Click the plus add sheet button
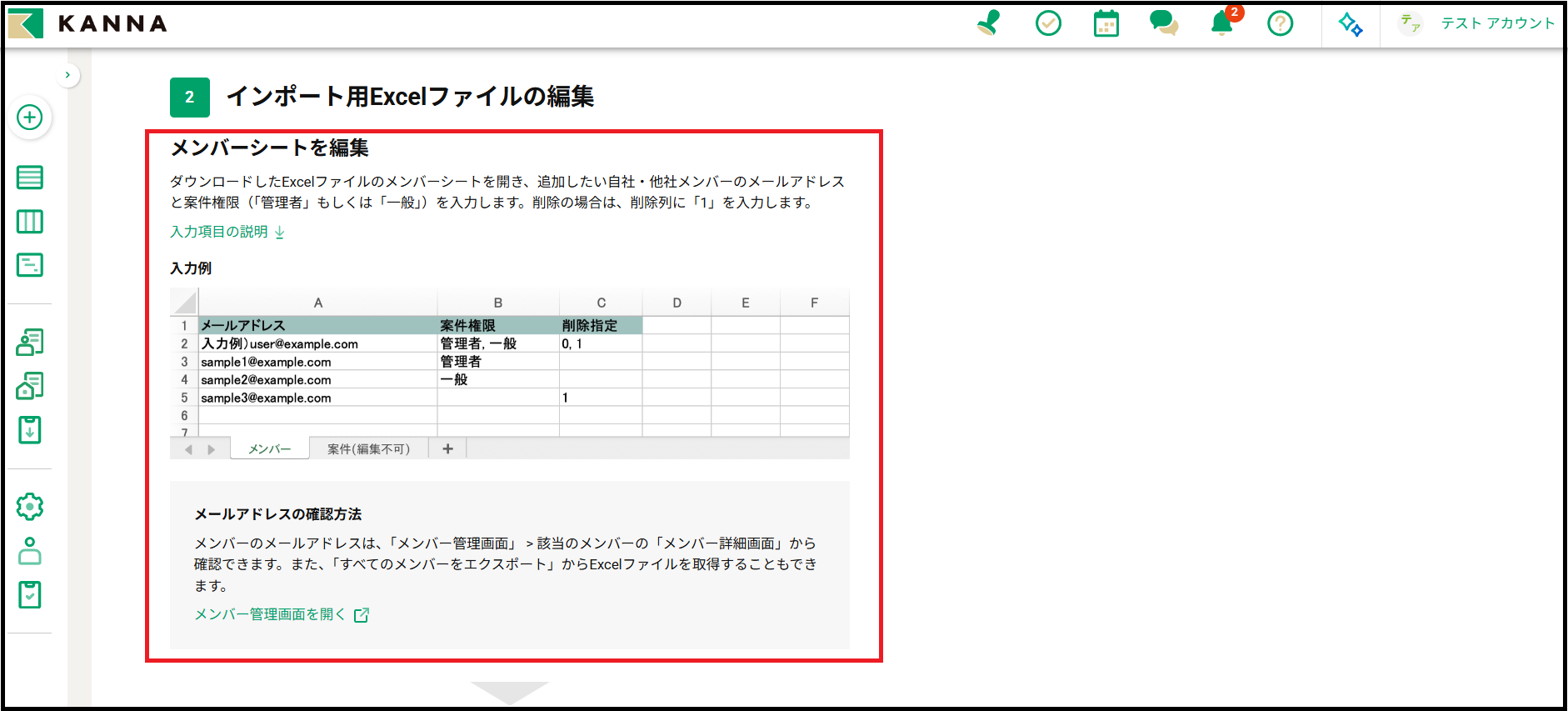The image size is (1568, 711). pyautogui.click(x=448, y=449)
